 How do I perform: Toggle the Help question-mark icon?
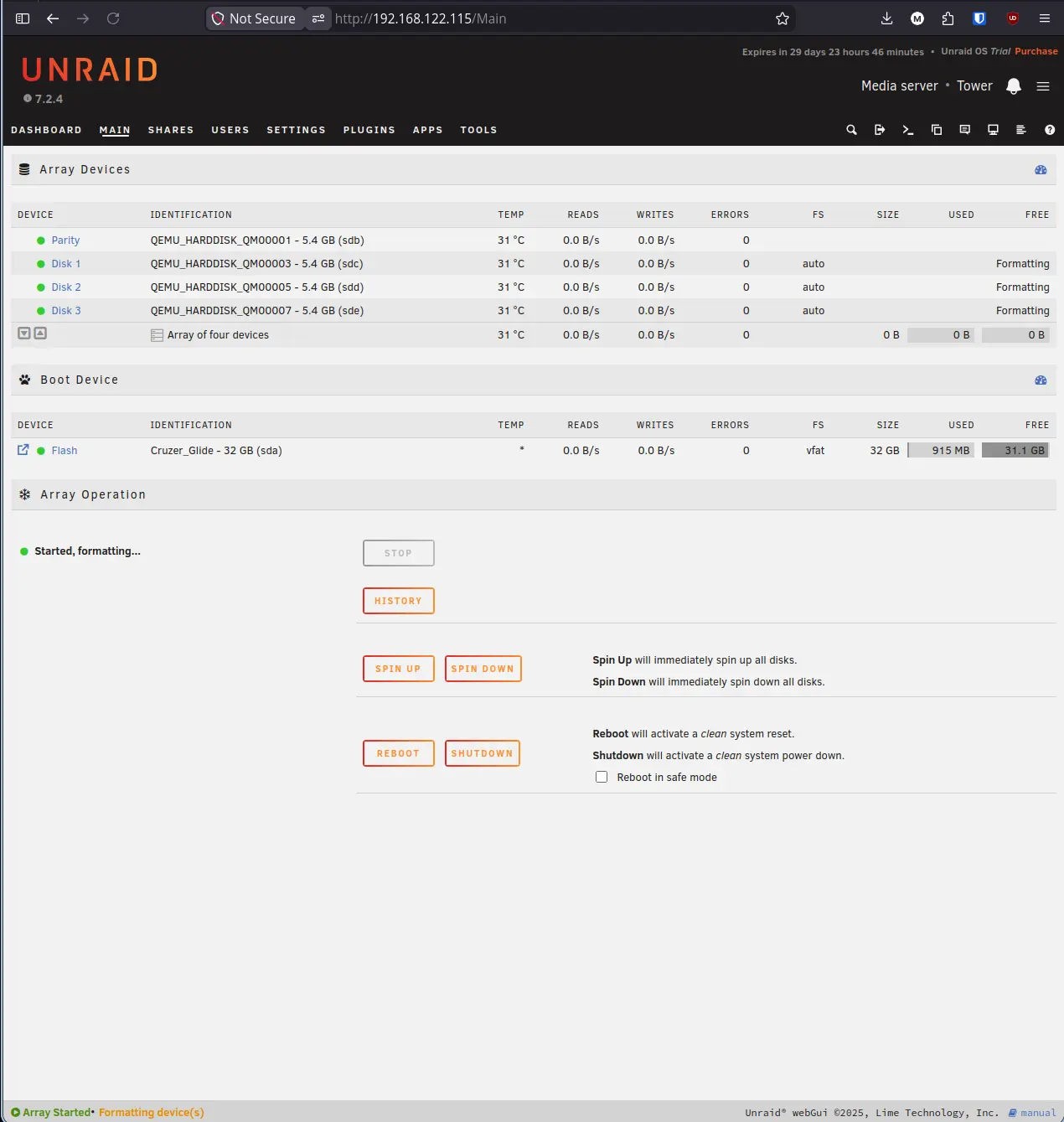click(x=1050, y=130)
